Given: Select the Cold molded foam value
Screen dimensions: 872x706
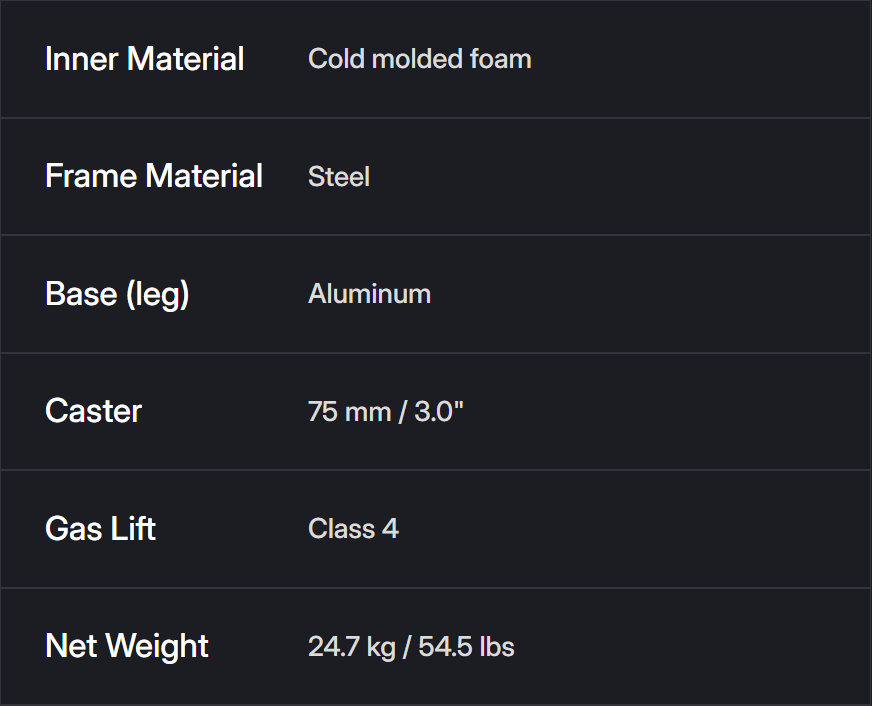Looking at the screenshot, I should tap(419, 59).
